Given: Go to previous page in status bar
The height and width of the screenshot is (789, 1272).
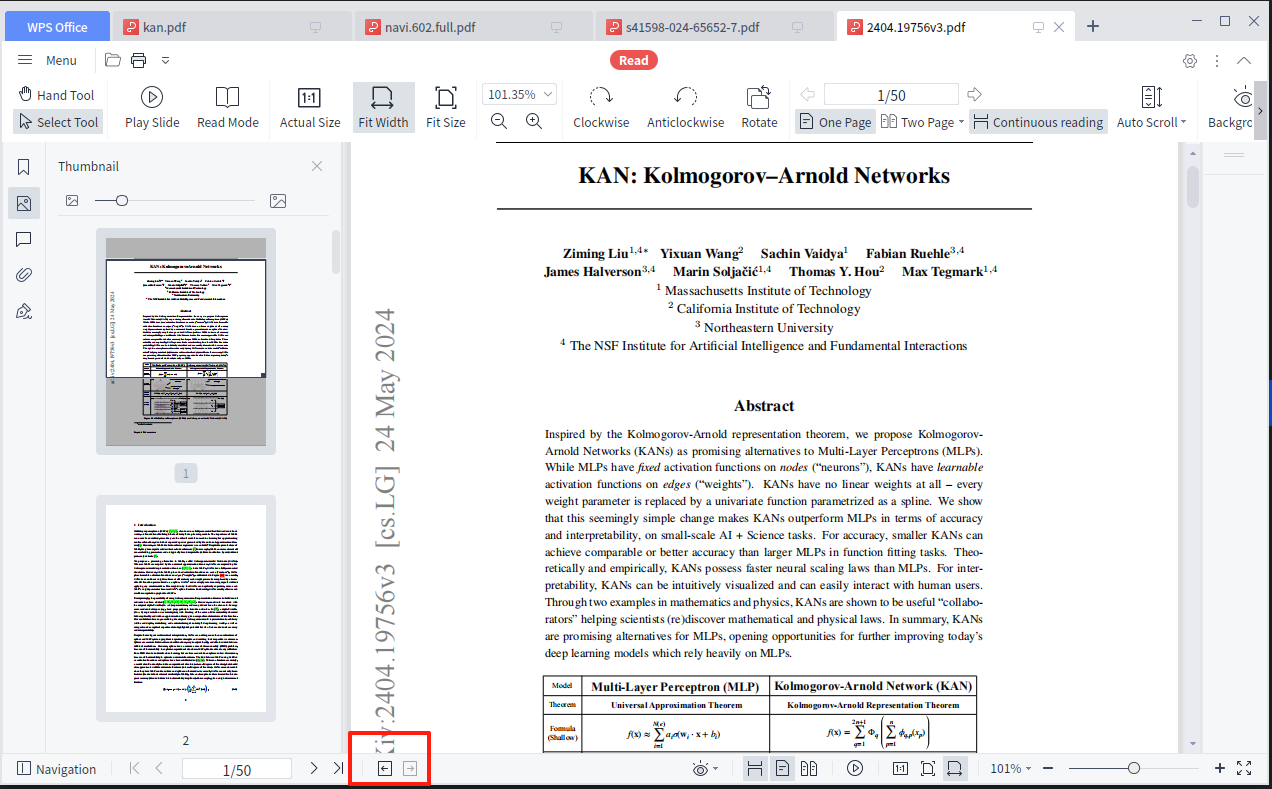Looking at the screenshot, I should click(159, 768).
